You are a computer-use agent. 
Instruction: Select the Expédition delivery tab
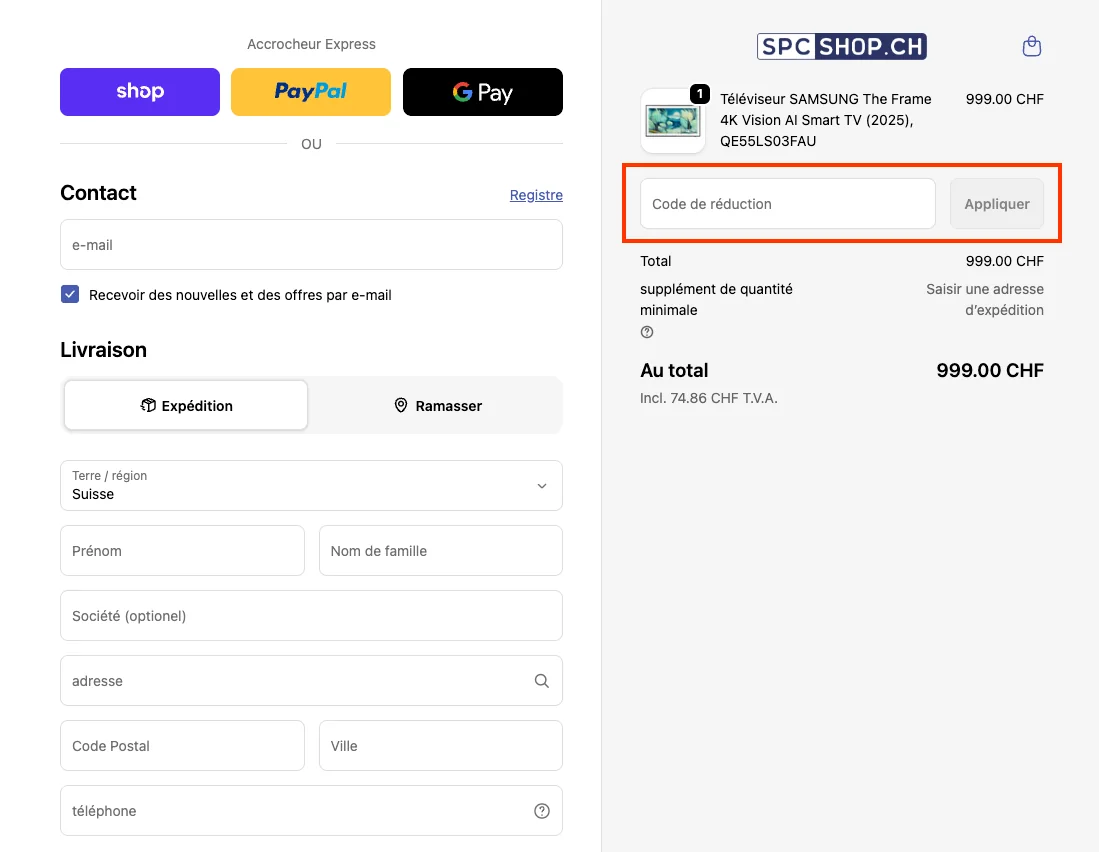[186, 405]
